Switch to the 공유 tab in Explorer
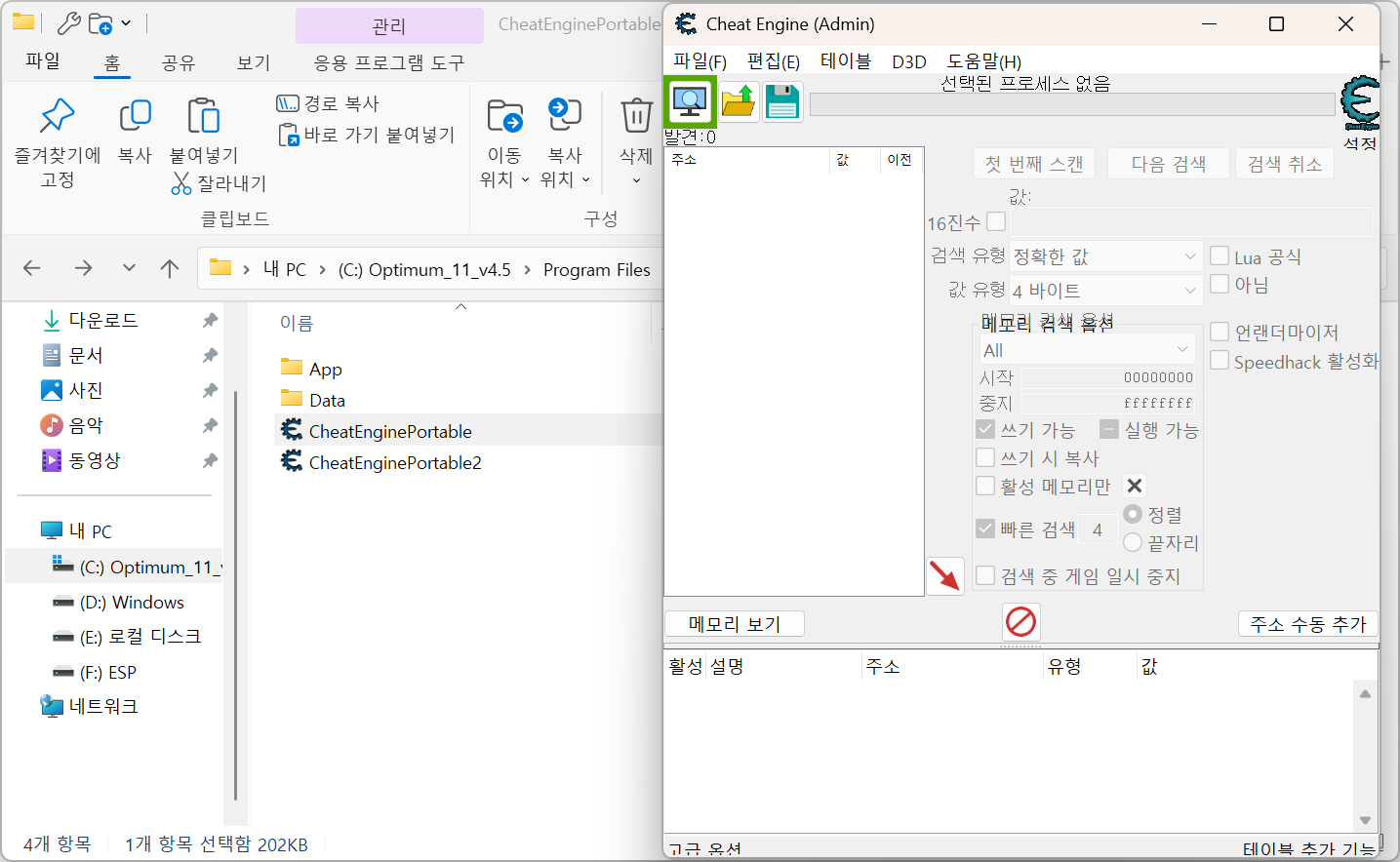The width and height of the screenshot is (1400, 862). (179, 62)
